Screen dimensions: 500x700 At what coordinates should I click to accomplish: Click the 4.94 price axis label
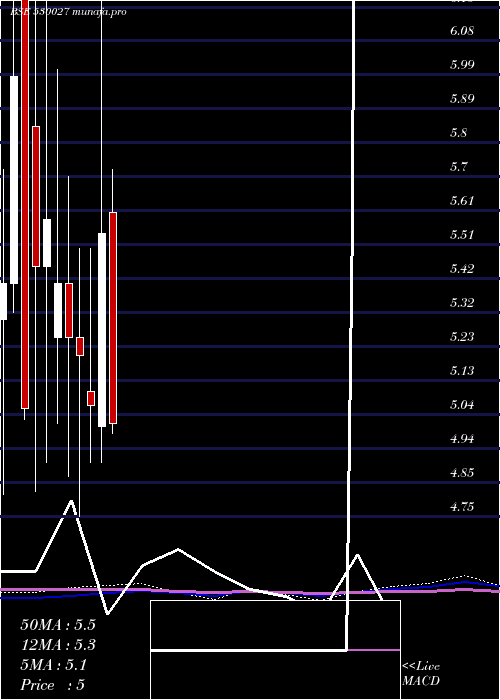click(x=461, y=439)
